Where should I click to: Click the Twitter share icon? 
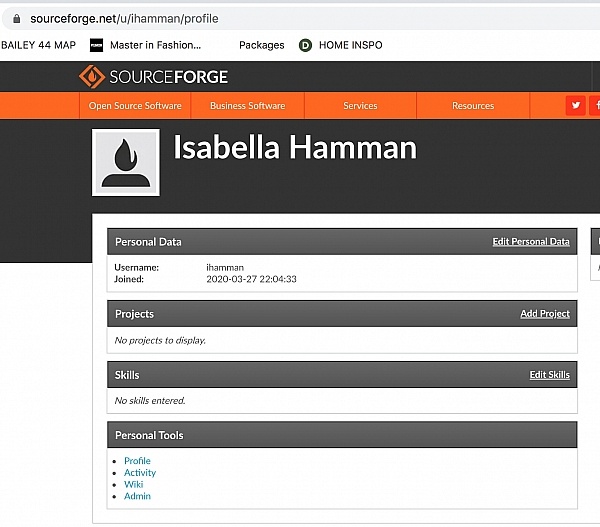click(575, 106)
